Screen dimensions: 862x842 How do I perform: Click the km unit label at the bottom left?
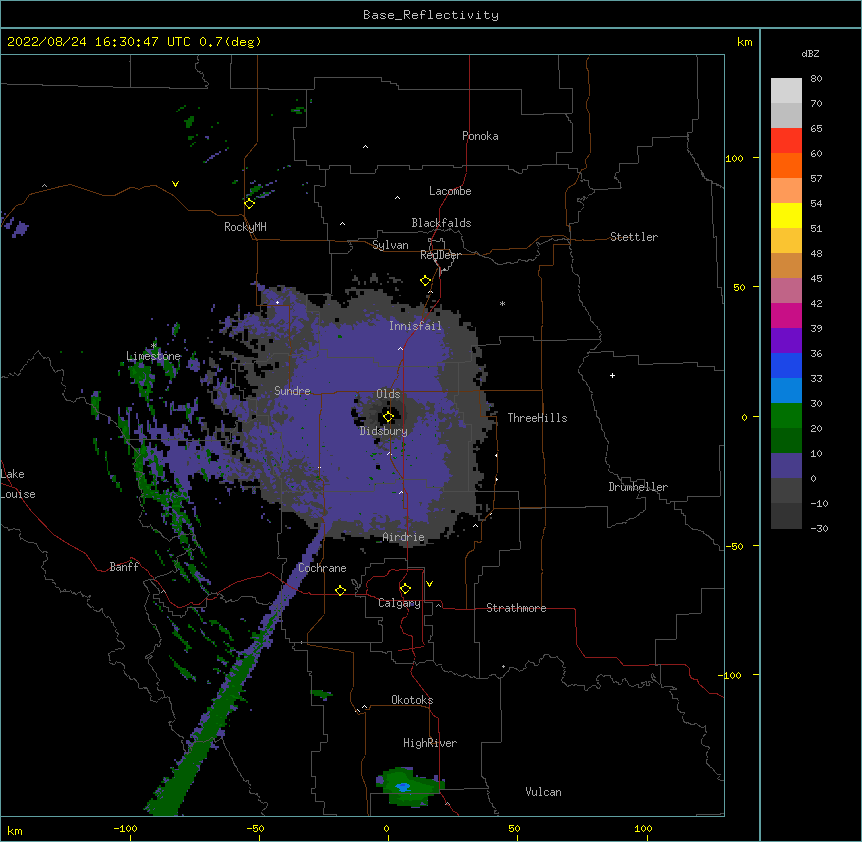15,831
